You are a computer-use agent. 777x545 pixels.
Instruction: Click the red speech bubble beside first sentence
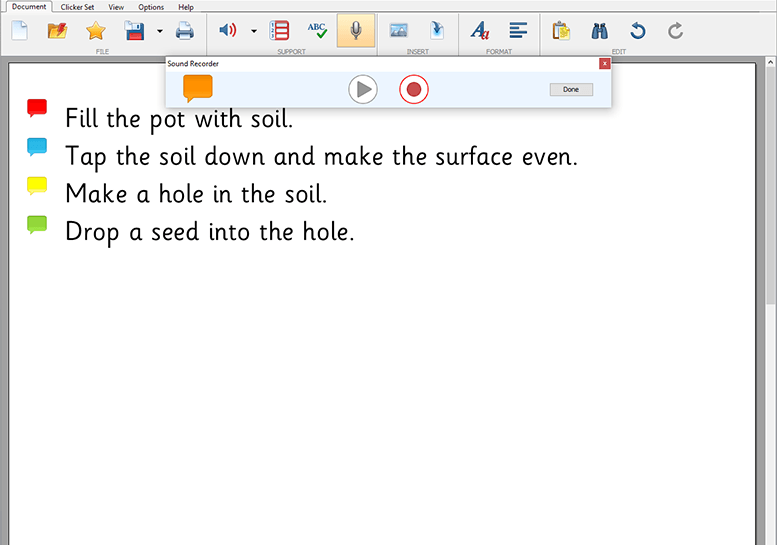pyautogui.click(x=37, y=108)
